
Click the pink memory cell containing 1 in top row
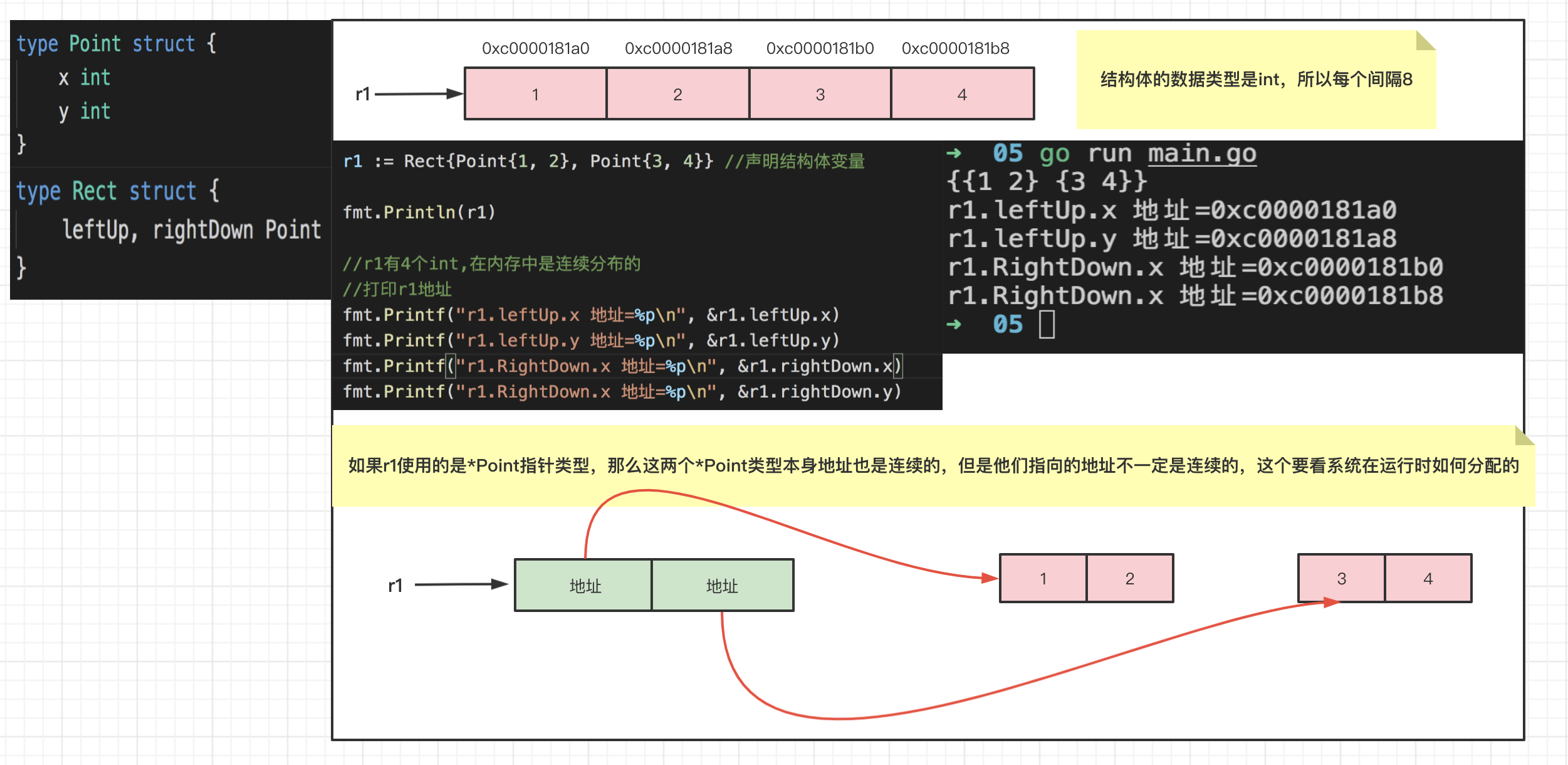pos(535,94)
